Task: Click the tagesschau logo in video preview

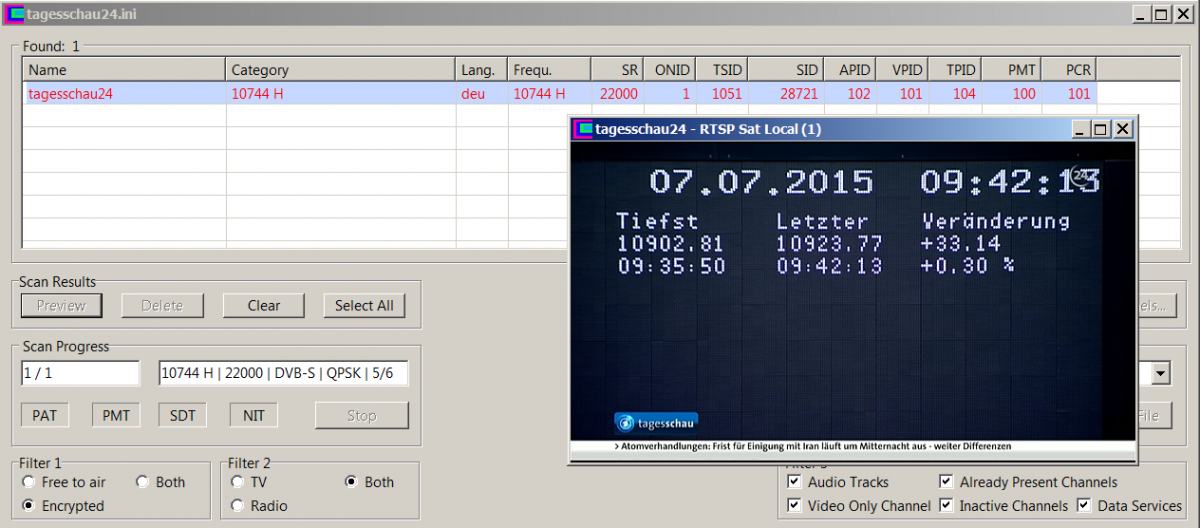Action: (x=655, y=422)
